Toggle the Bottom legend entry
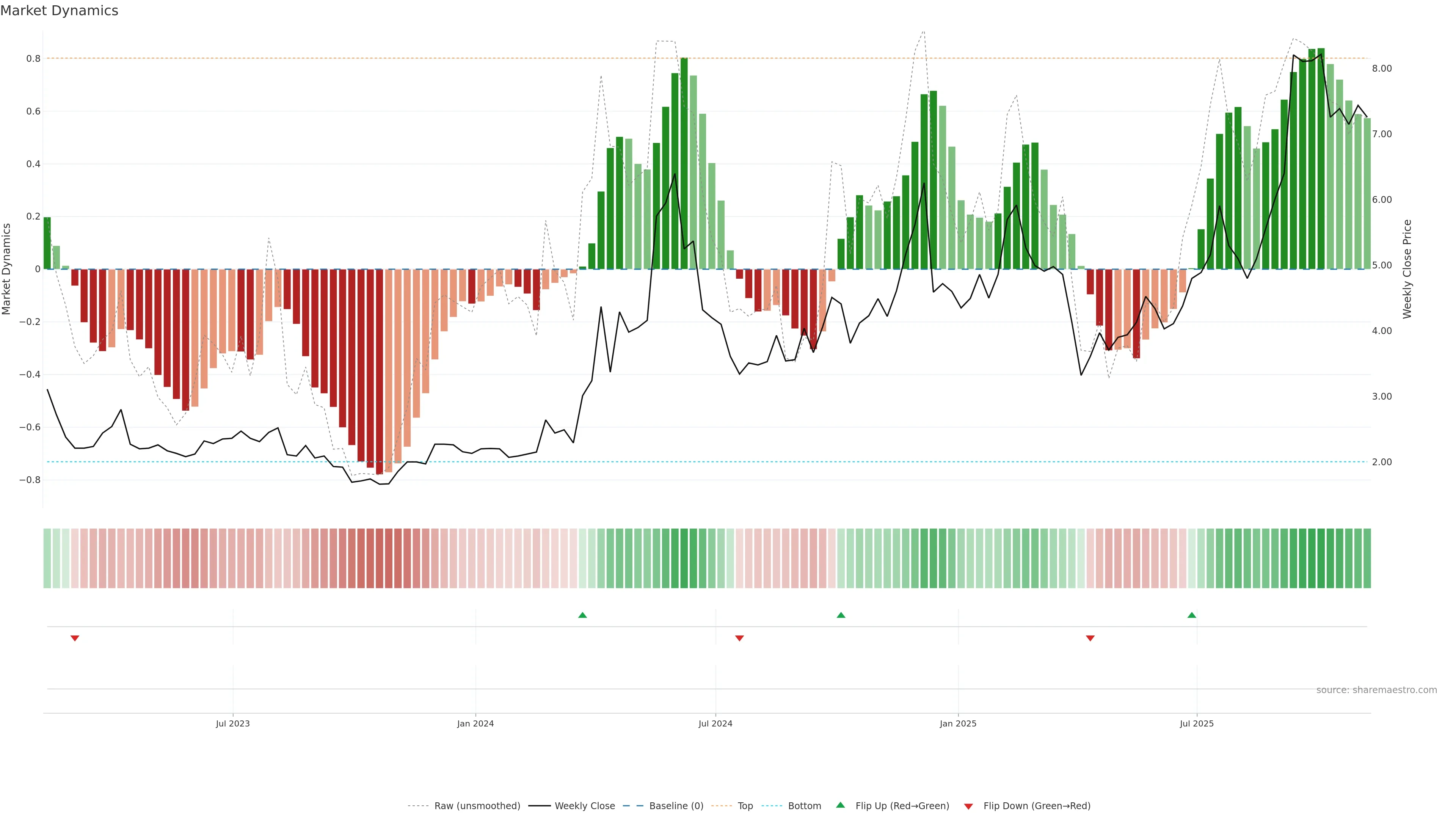The width and height of the screenshot is (1456, 819). tap(804, 806)
